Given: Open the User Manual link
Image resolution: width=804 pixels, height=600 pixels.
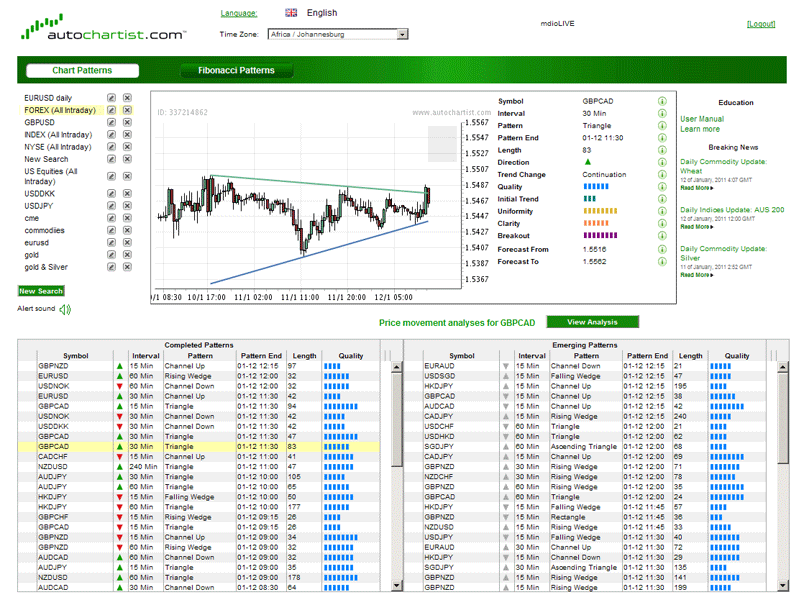Looking at the screenshot, I should (x=702, y=119).
